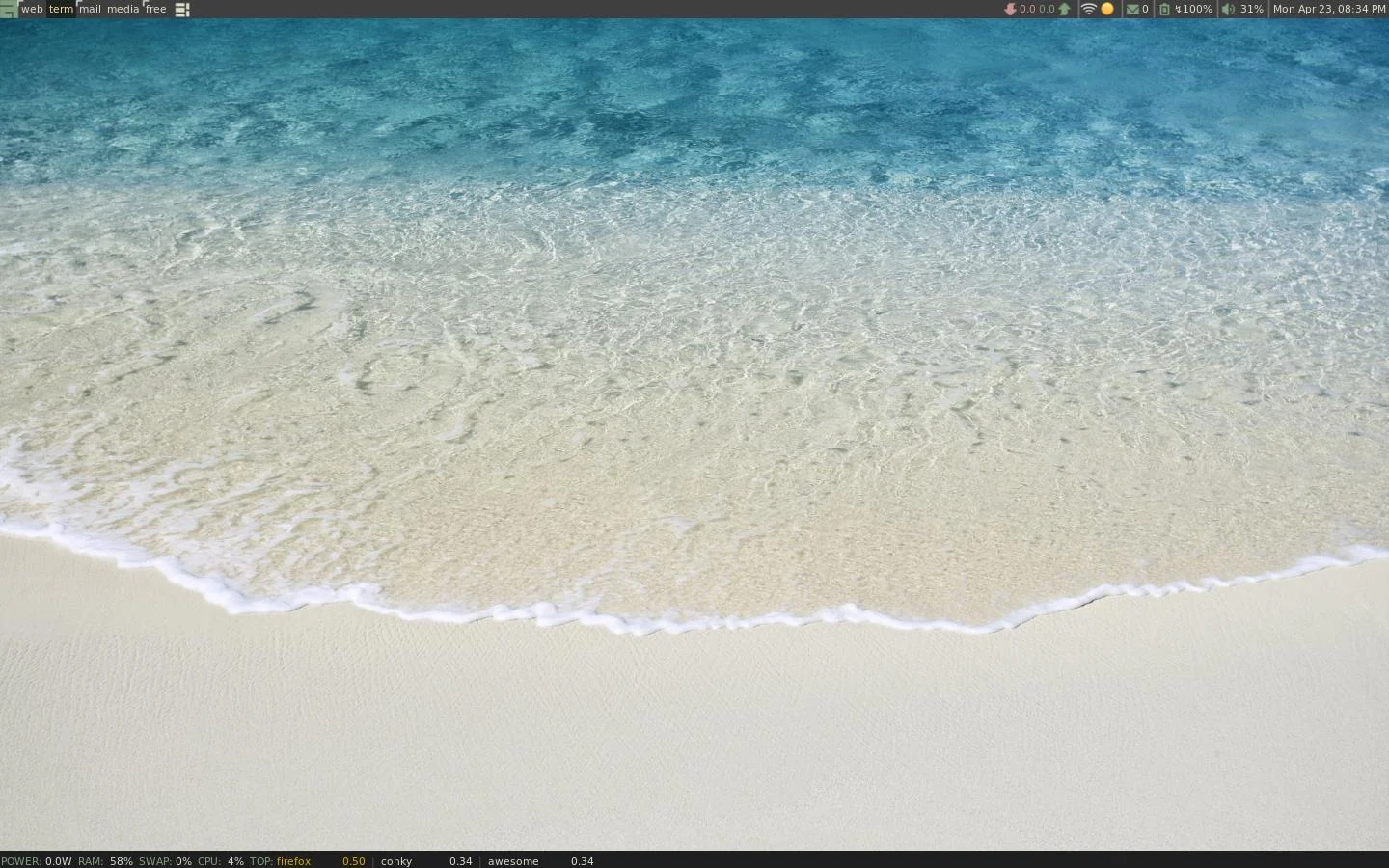
Task: Click the green upload arrow icon
Action: (x=1064, y=10)
